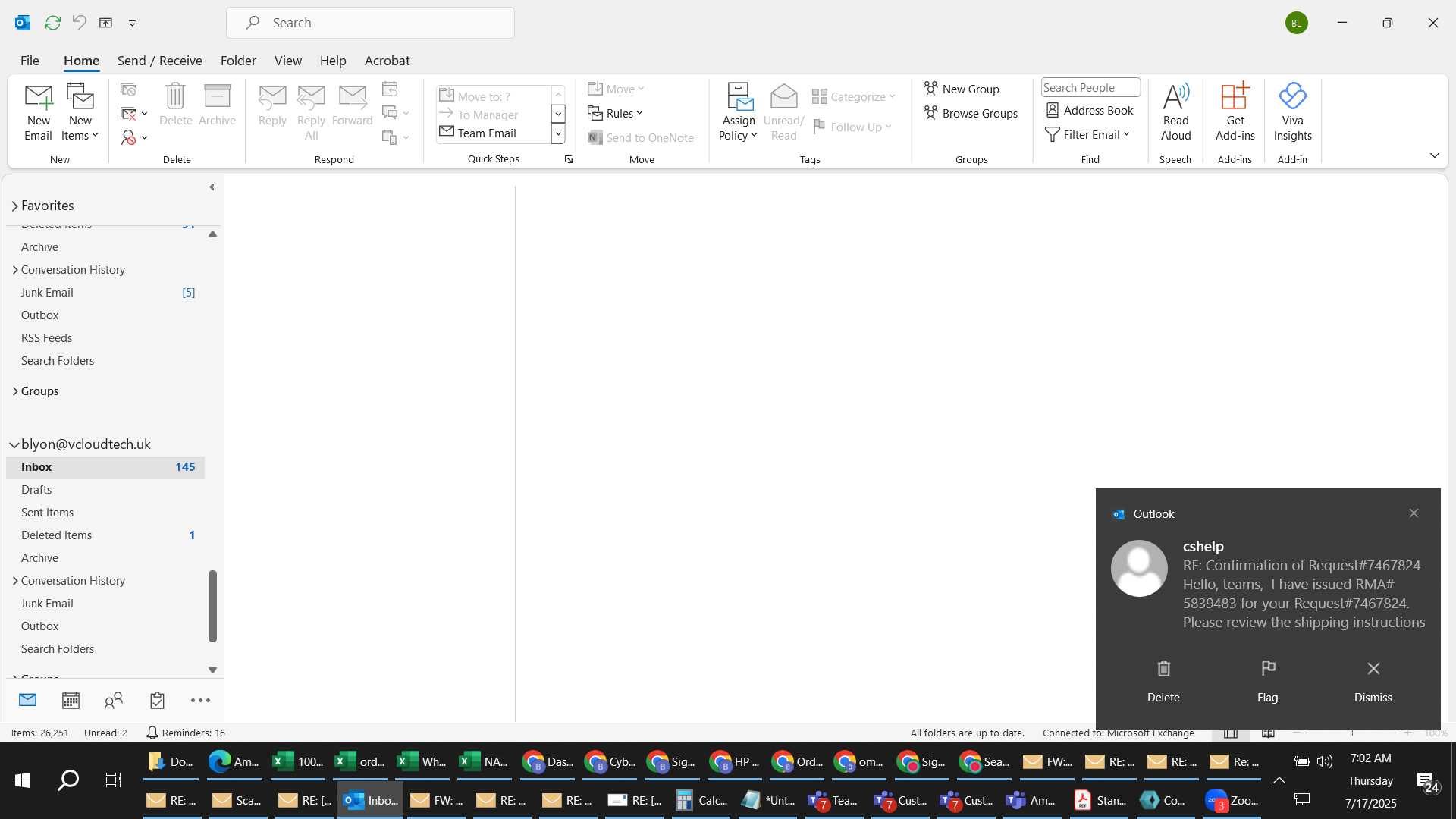
Task: Switch to Calendar view icon
Action: point(71,700)
